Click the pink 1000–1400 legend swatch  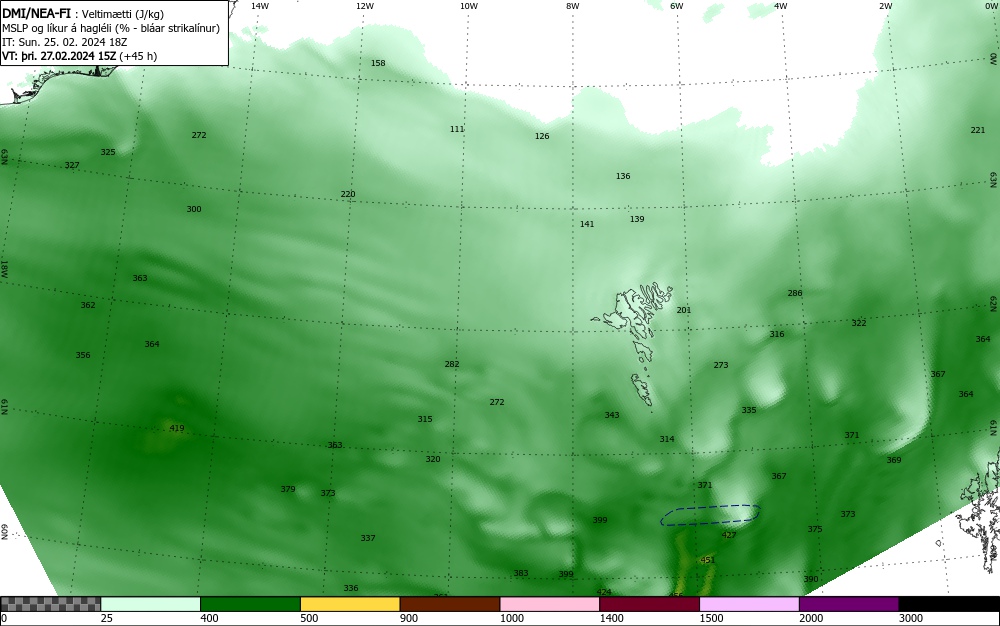coord(550,604)
